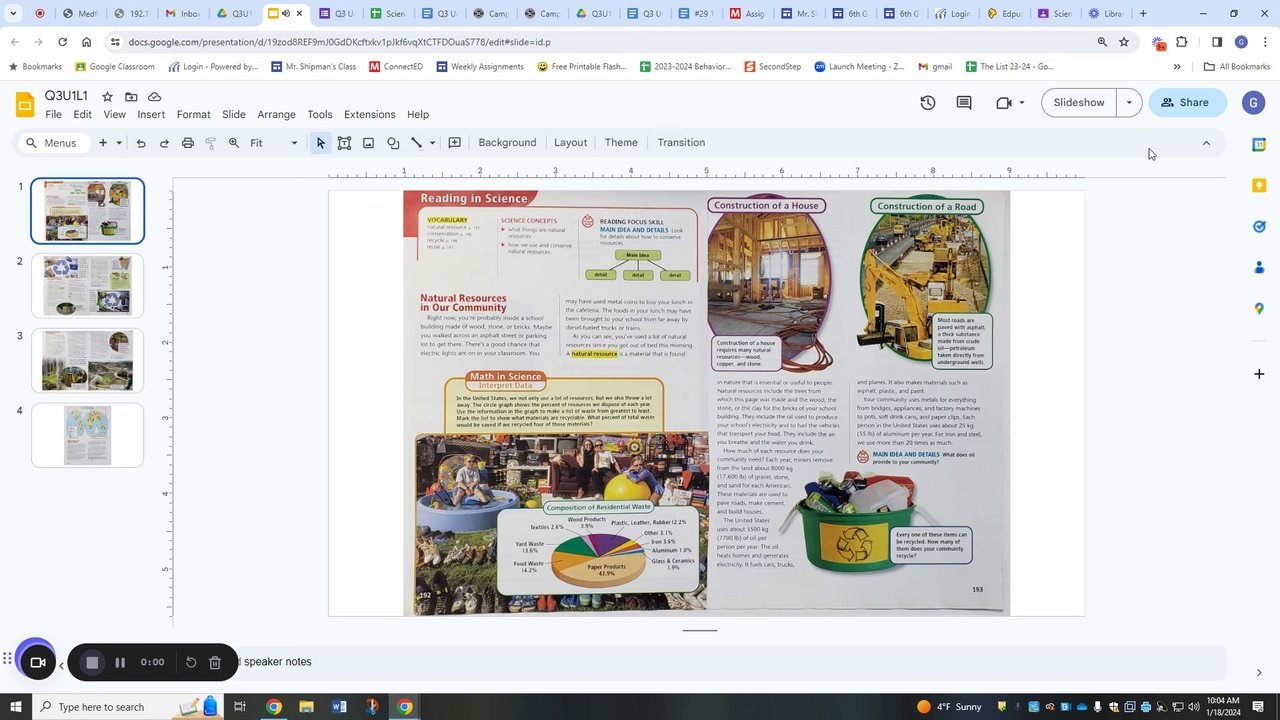Click the Zoom magnifier tool in the toolbar

pyautogui.click(x=234, y=143)
